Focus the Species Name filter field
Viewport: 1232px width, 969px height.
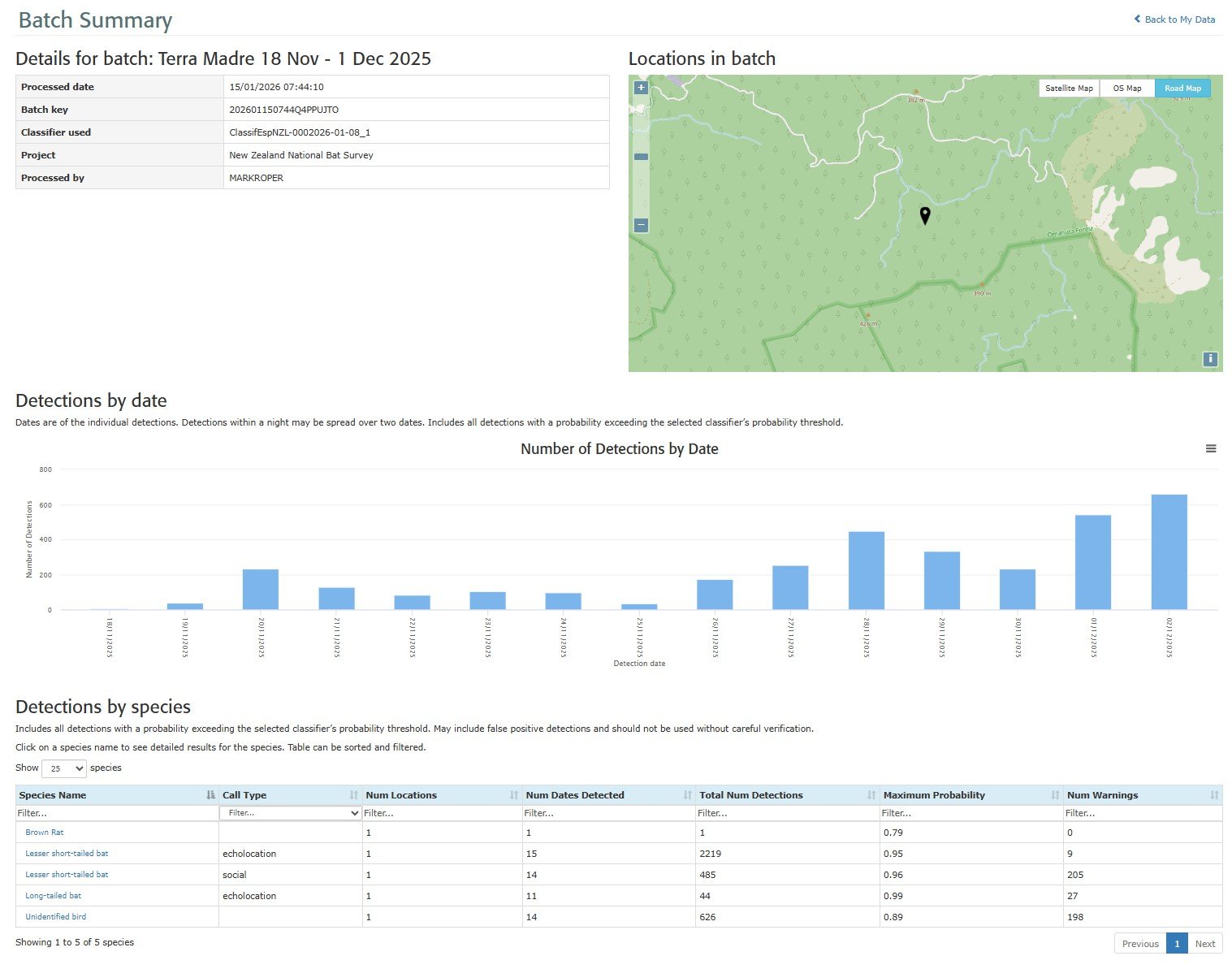pyautogui.click(x=117, y=813)
